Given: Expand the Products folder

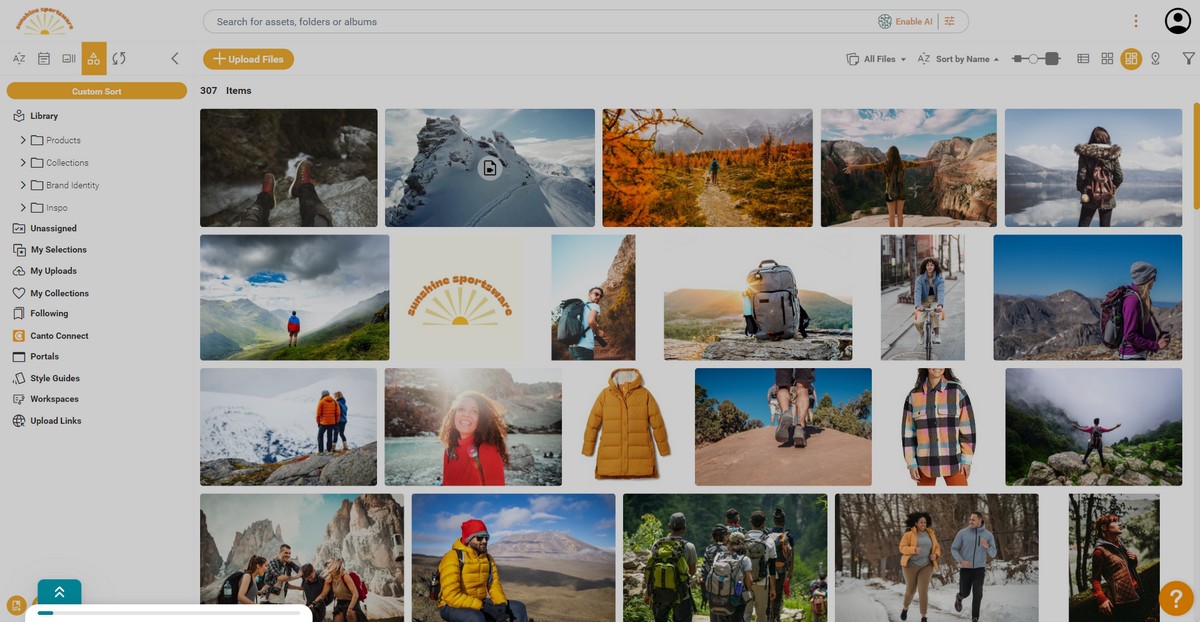Looking at the screenshot, I should coord(23,140).
